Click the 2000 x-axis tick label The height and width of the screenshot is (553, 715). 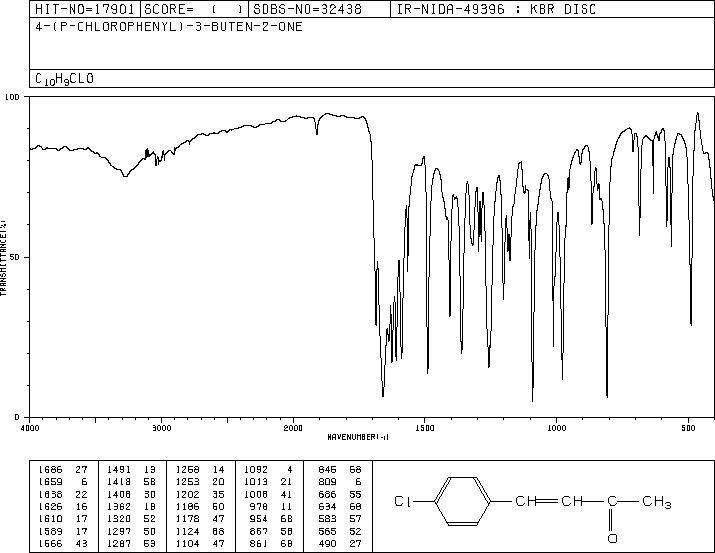tap(293, 428)
